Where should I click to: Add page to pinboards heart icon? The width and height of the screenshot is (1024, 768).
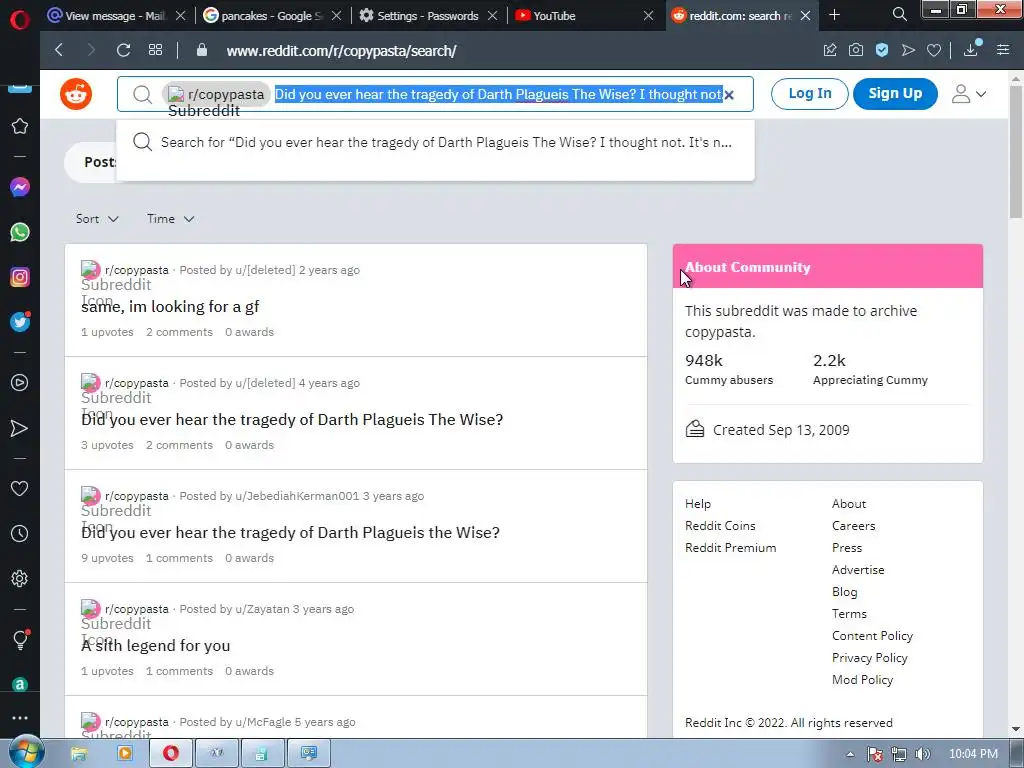pos(934,50)
